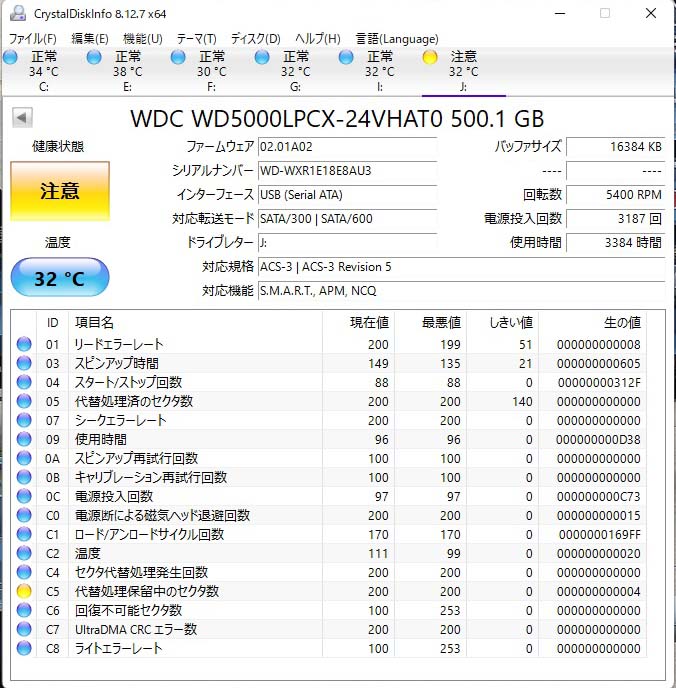
Task: Click raw value 000000000D38 in row 09
Action: point(598,439)
